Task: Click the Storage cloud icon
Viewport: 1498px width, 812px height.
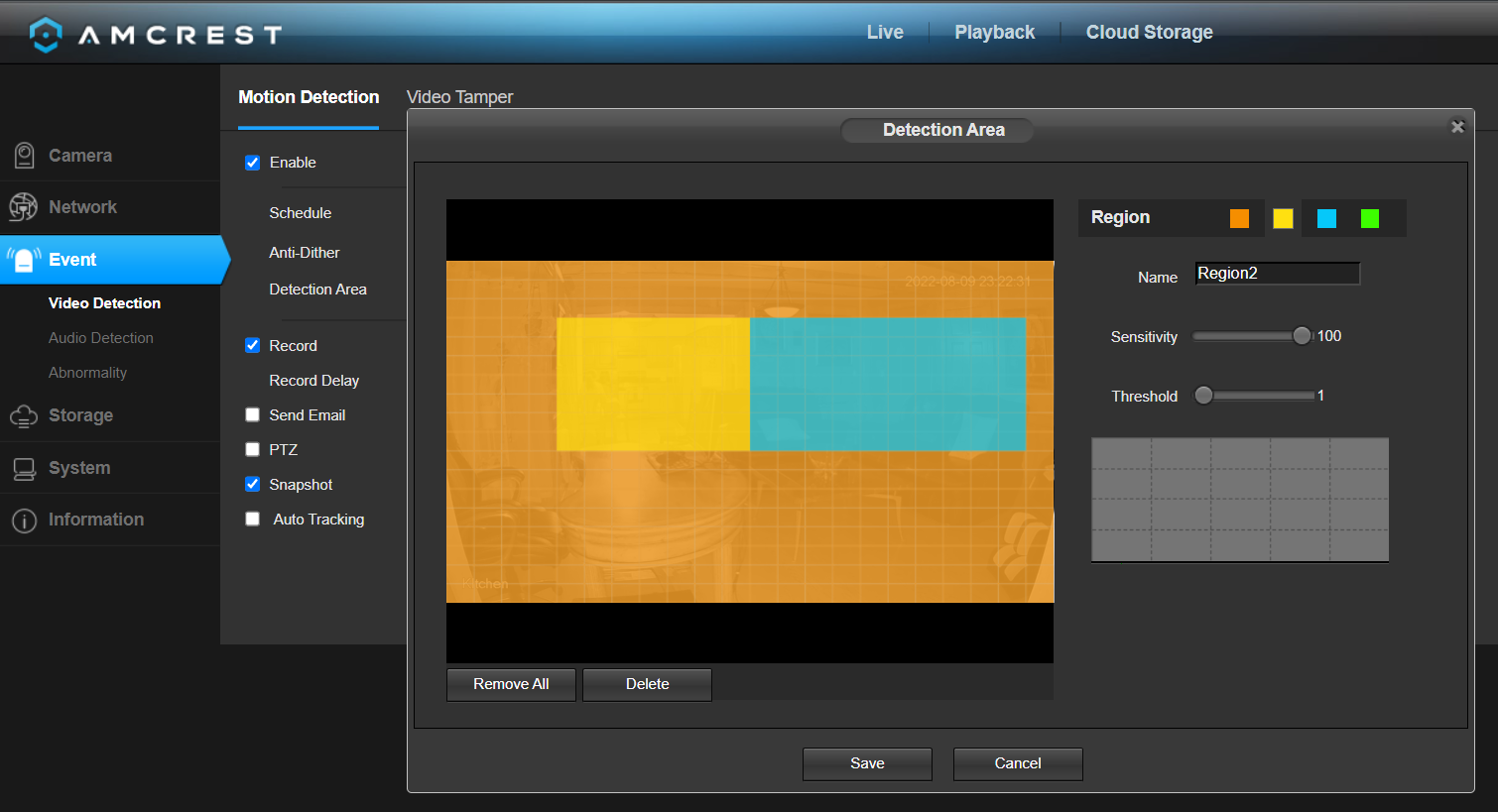Action: click(x=24, y=416)
